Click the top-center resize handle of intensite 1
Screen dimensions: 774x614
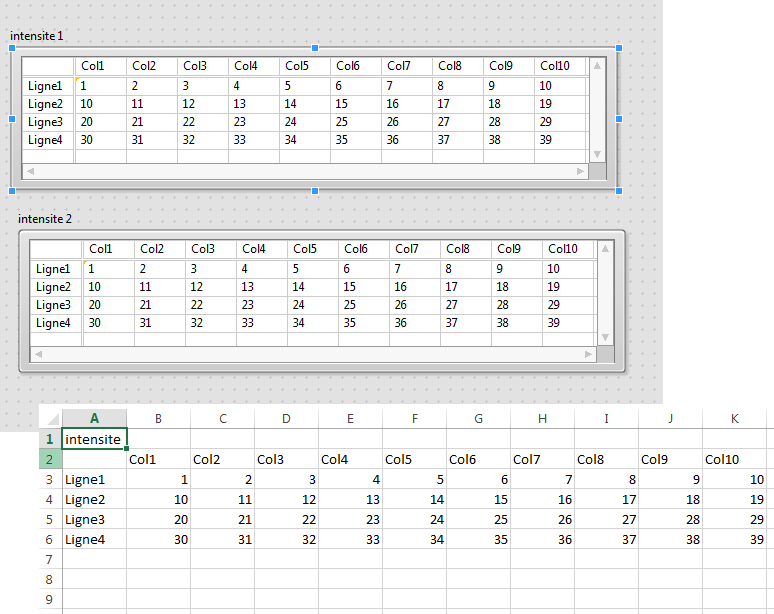click(315, 48)
